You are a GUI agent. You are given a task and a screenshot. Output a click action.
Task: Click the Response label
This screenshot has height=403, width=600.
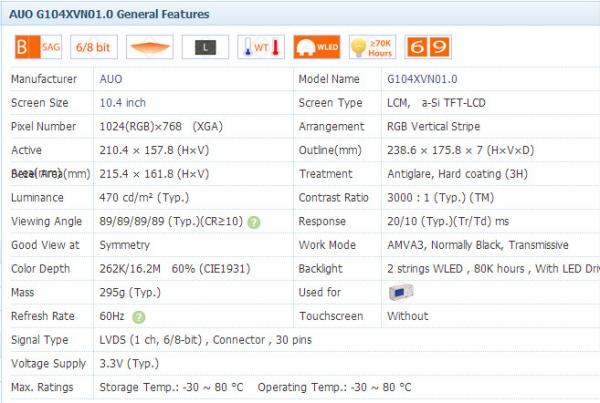click(322, 222)
